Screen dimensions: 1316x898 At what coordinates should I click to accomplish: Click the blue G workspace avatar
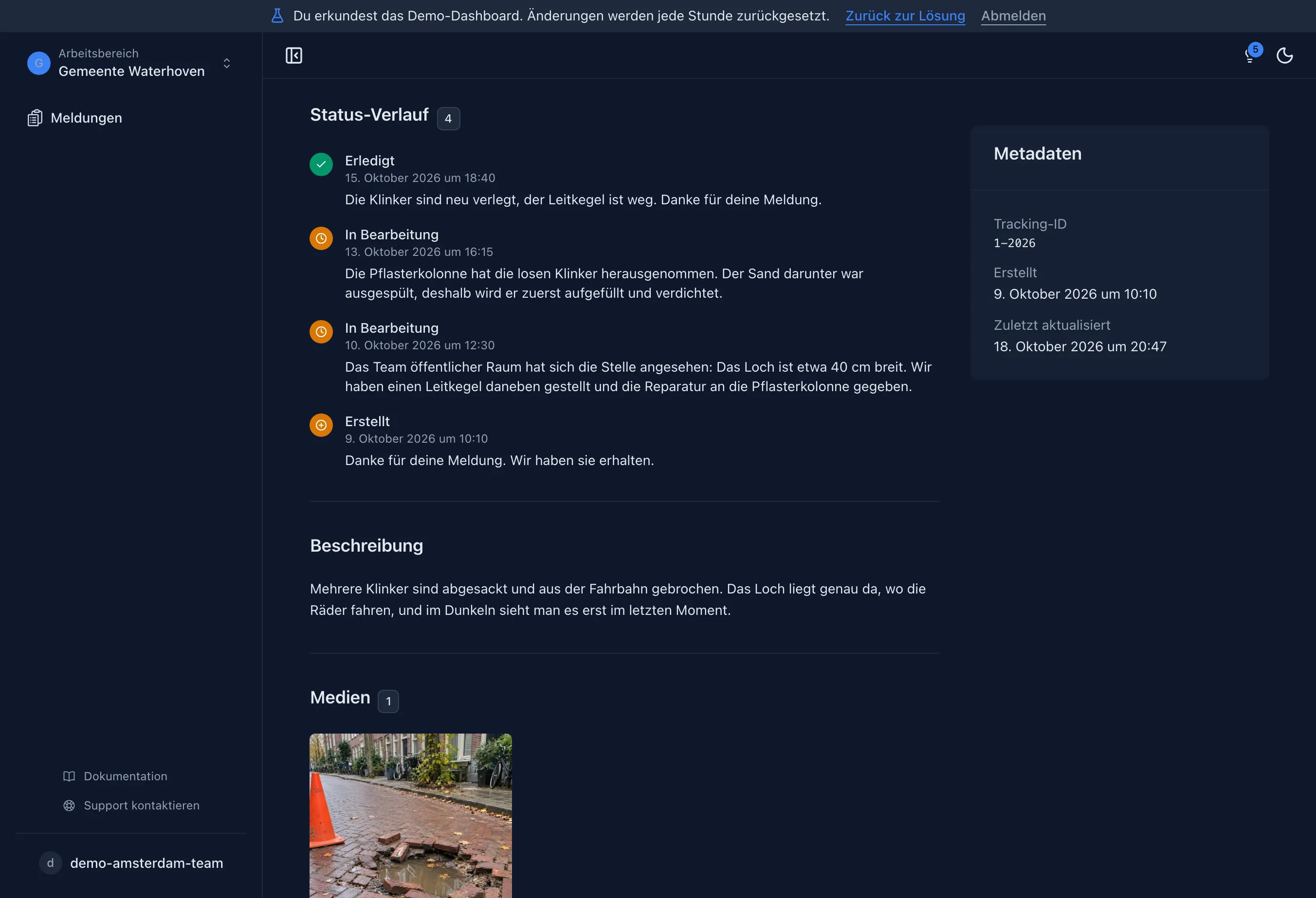tap(38, 63)
